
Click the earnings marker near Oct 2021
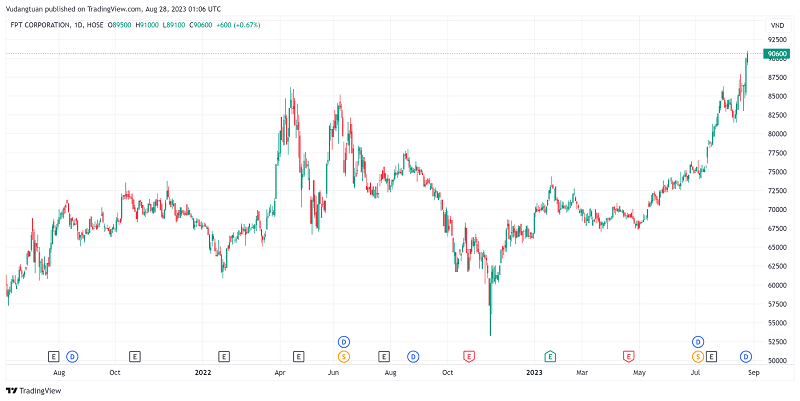[x=135, y=356]
